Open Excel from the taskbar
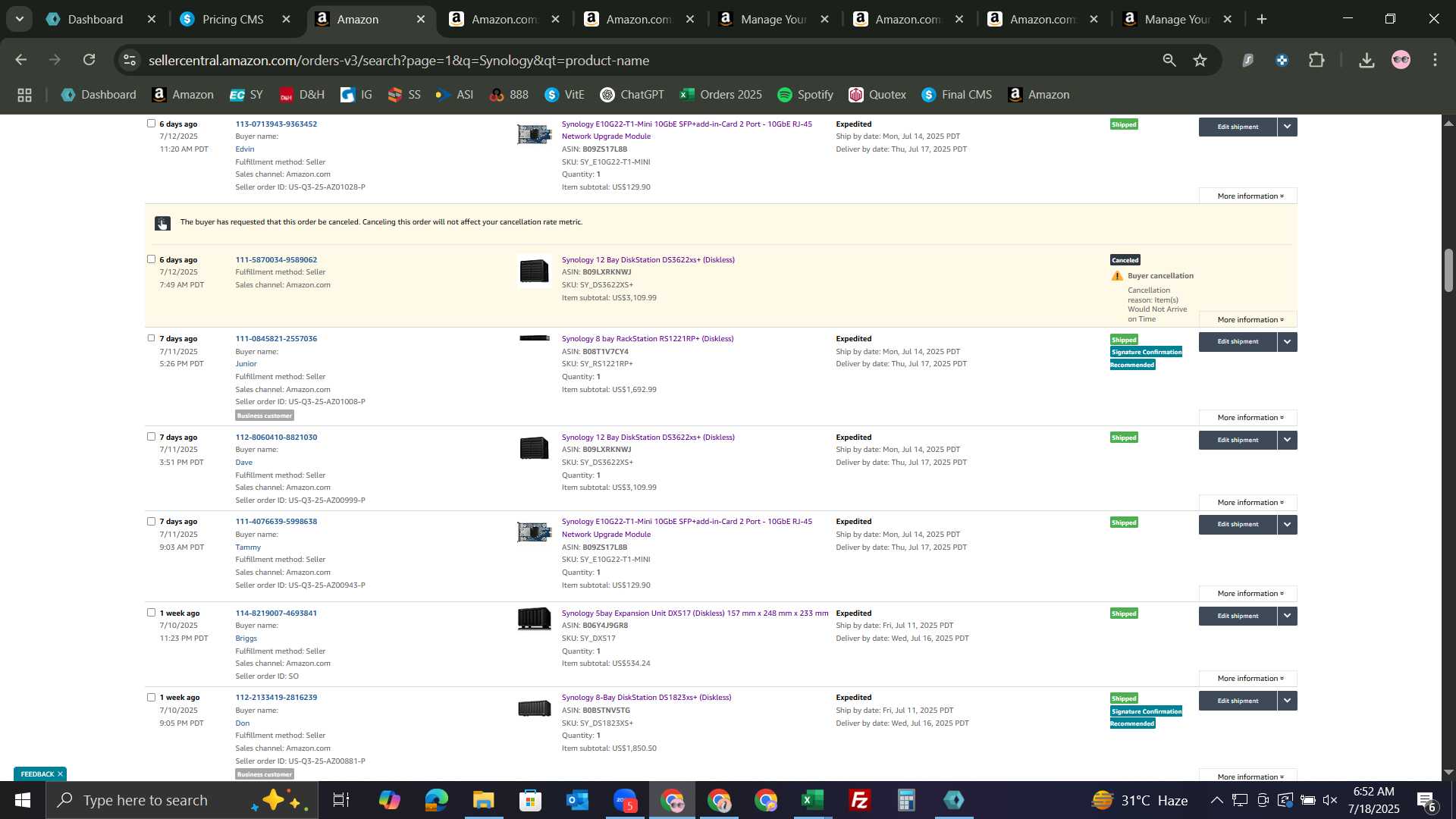1456x819 pixels. coord(812,800)
